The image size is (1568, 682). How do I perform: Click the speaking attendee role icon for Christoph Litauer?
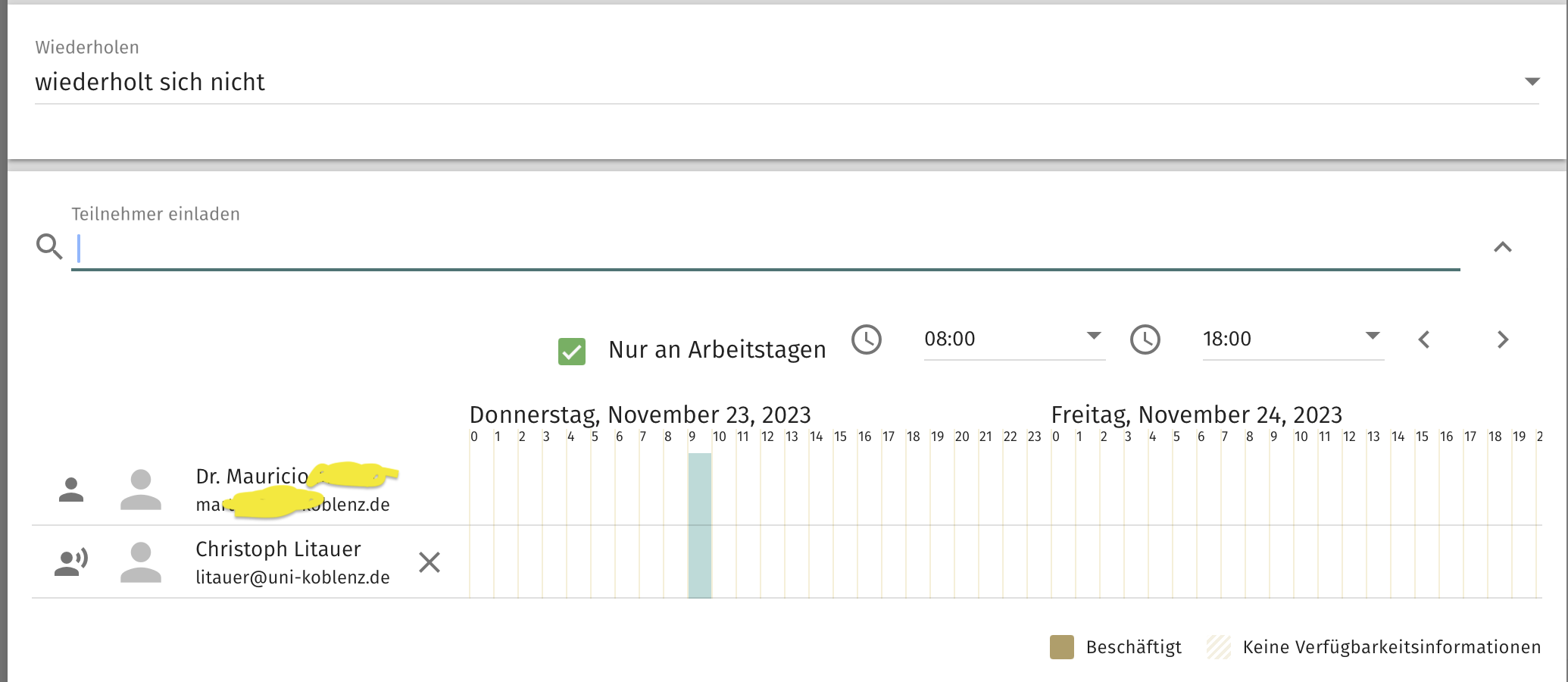tap(71, 562)
